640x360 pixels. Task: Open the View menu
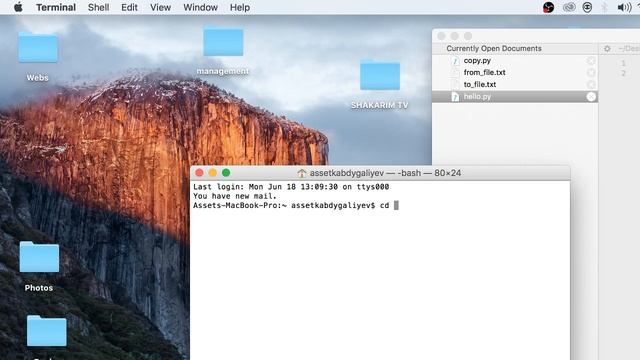pyautogui.click(x=160, y=7)
